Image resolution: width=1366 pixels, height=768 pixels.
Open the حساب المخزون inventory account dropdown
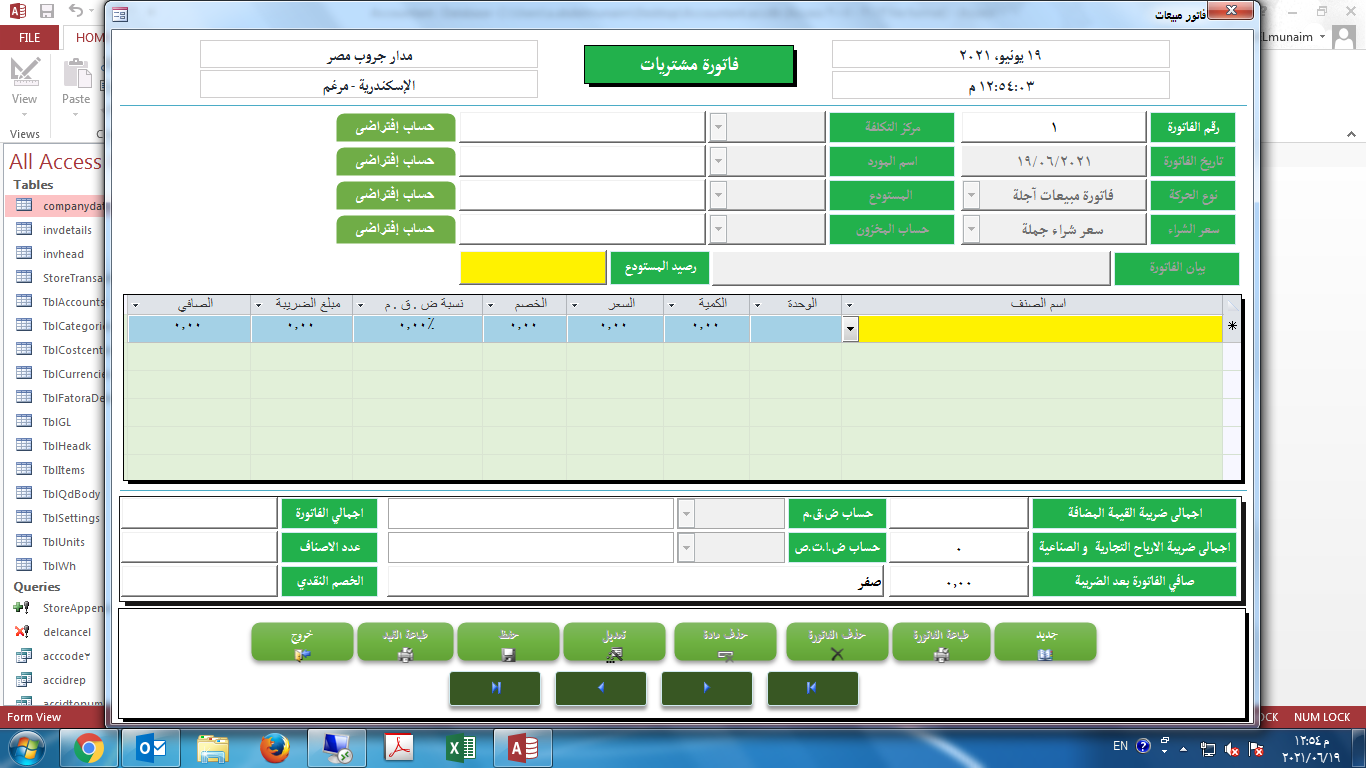[719, 229]
